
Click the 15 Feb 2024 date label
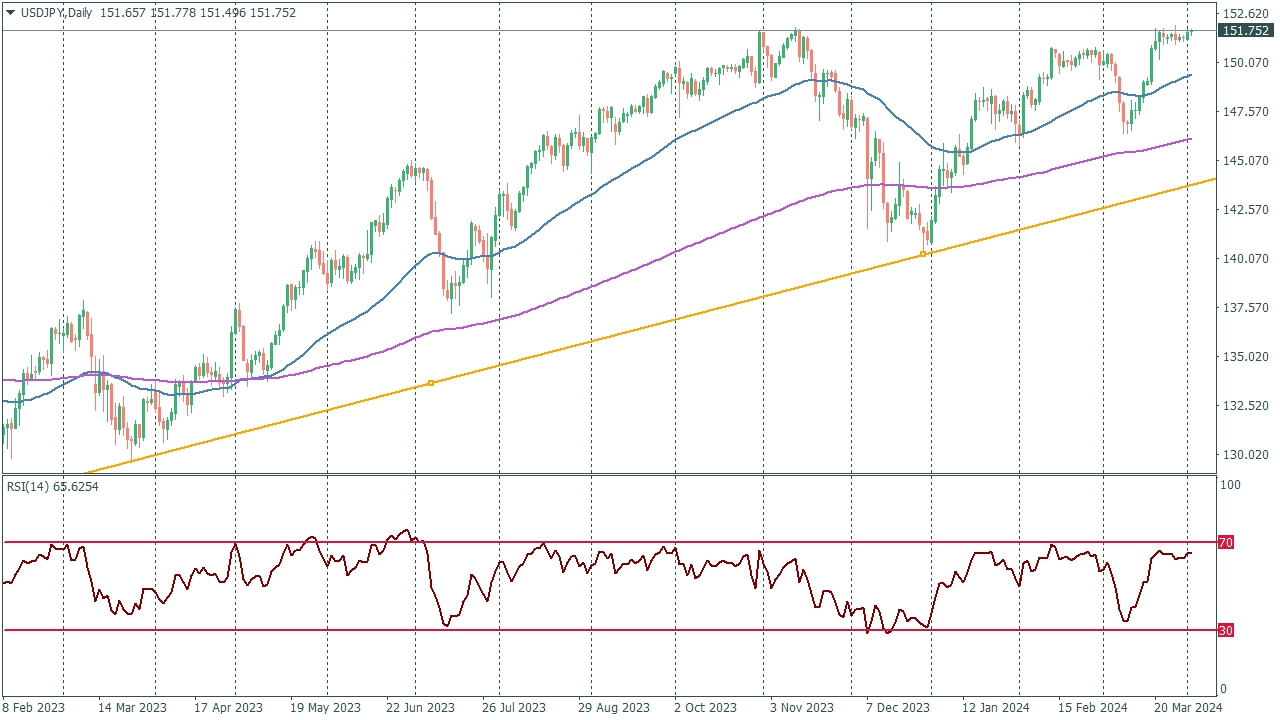[1093, 707]
